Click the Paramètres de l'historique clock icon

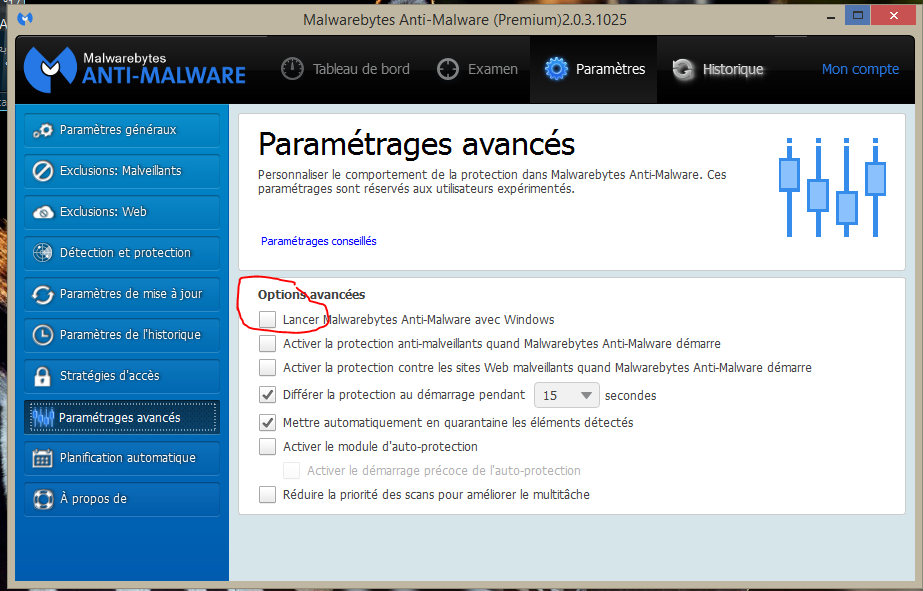click(x=42, y=335)
